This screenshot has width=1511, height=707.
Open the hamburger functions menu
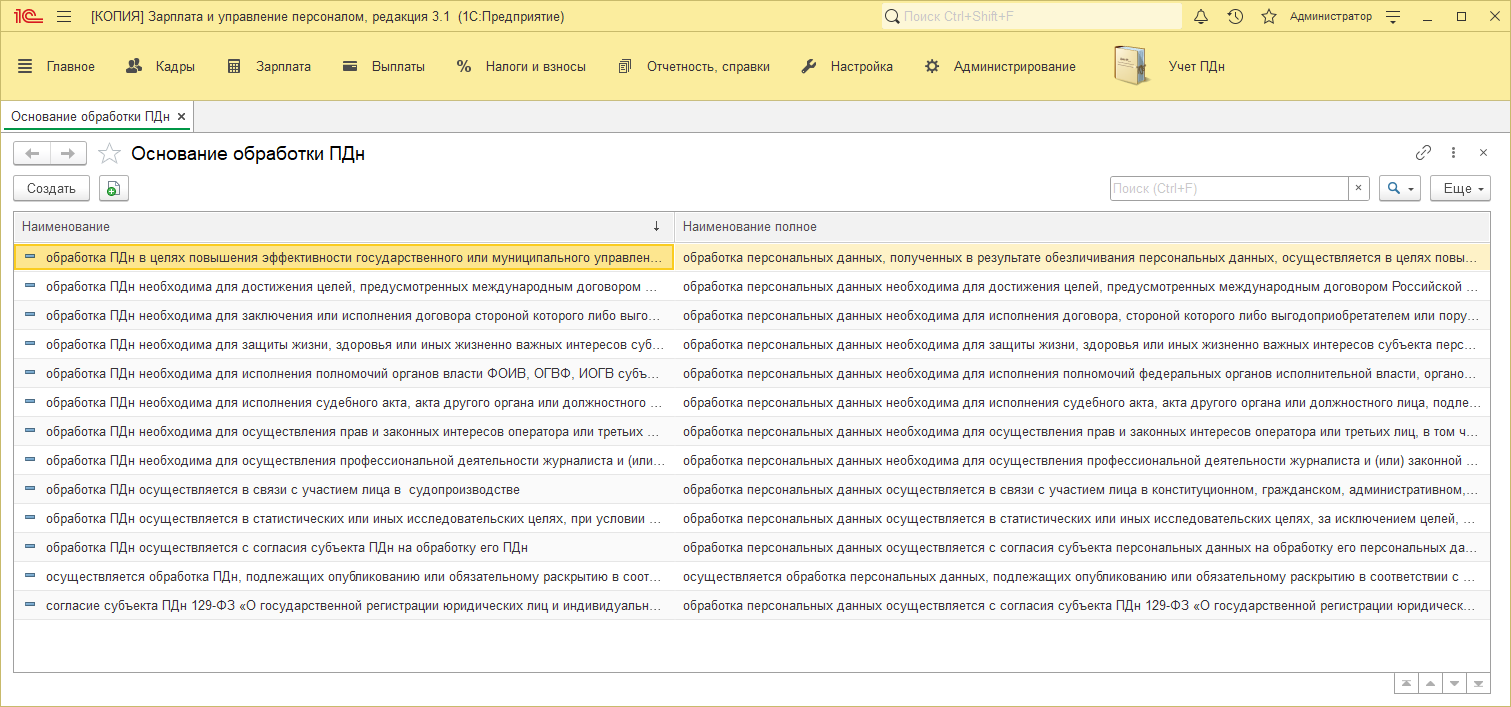pos(64,17)
